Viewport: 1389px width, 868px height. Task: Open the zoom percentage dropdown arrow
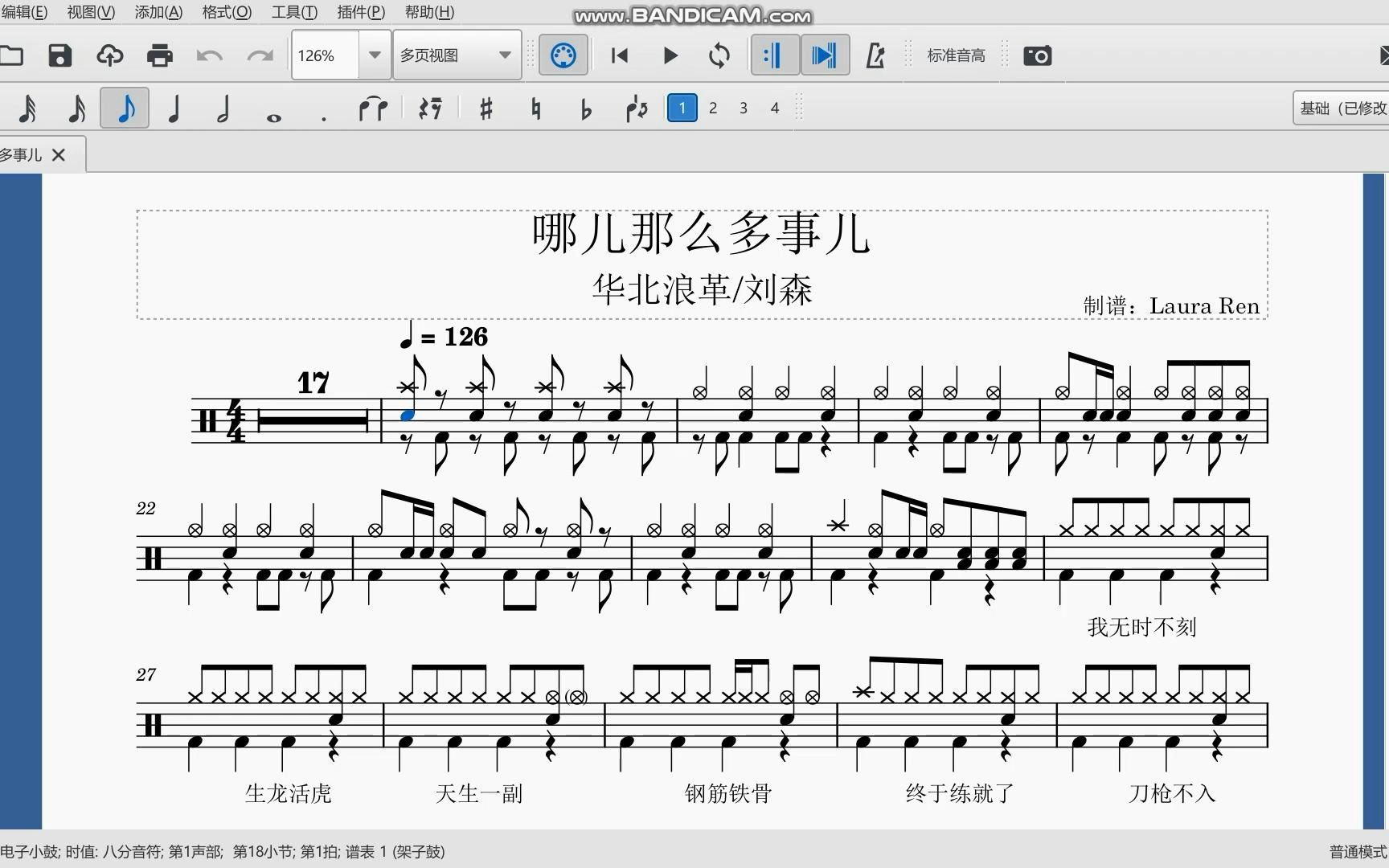click(x=375, y=55)
